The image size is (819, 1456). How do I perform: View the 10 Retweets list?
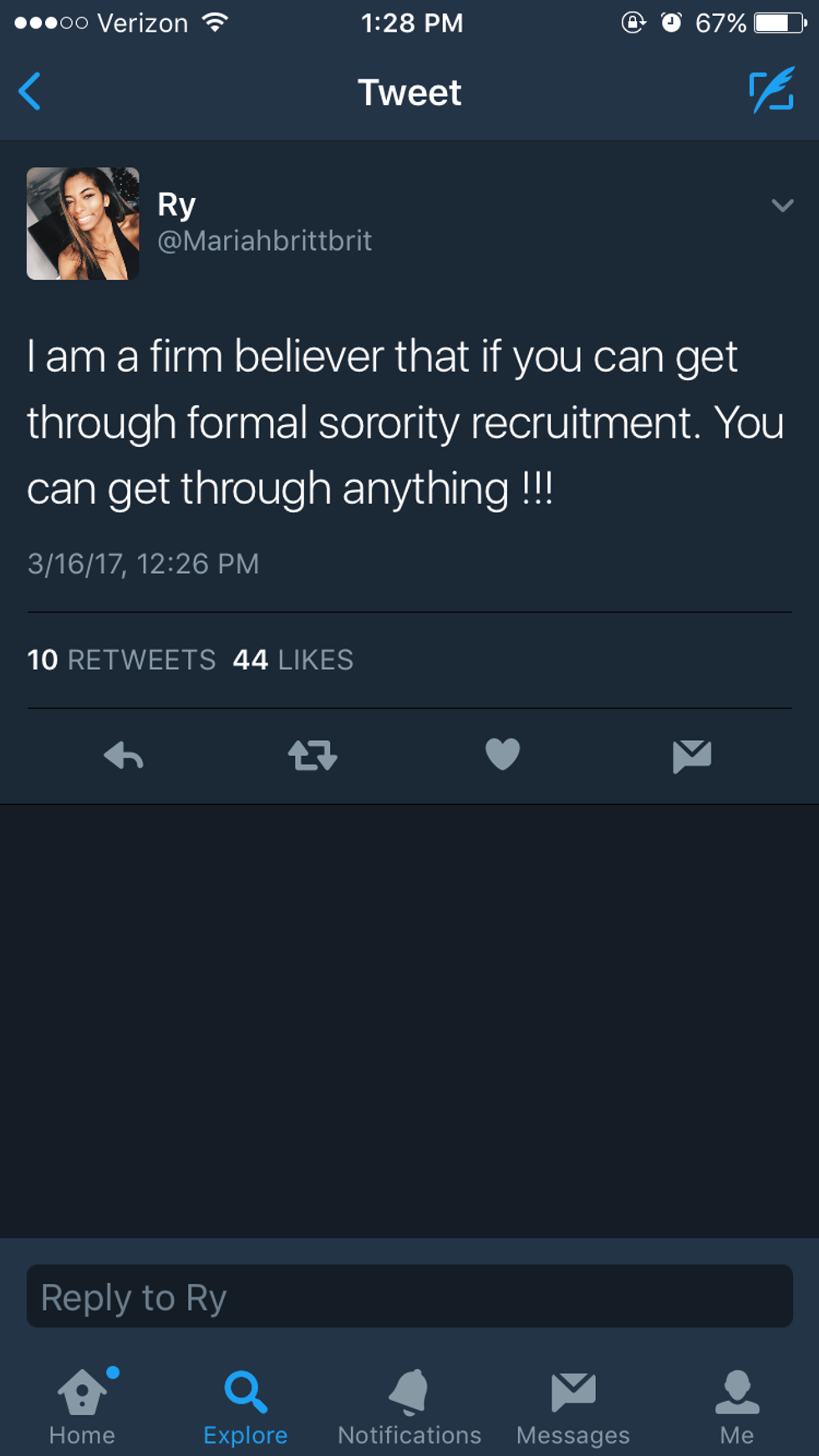(121, 660)
